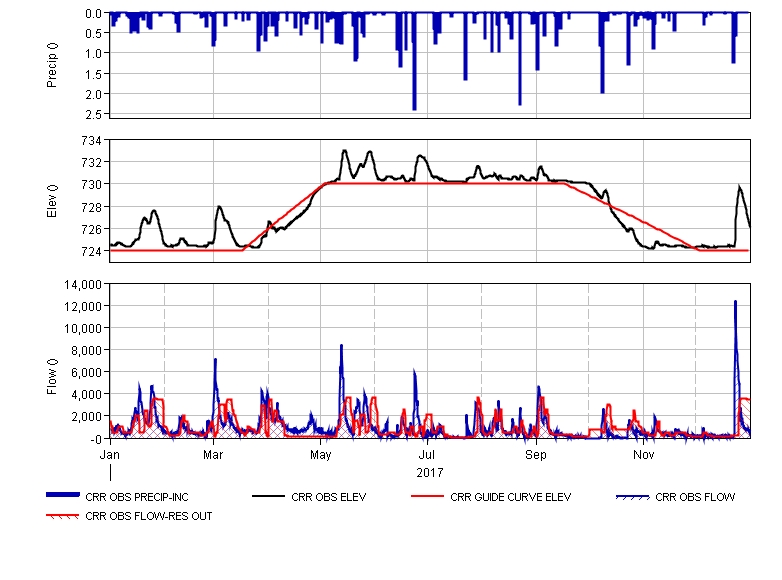
Task: Click the Sep tick label on time axis
Action: pyautogui.click(x=537, y=455)
